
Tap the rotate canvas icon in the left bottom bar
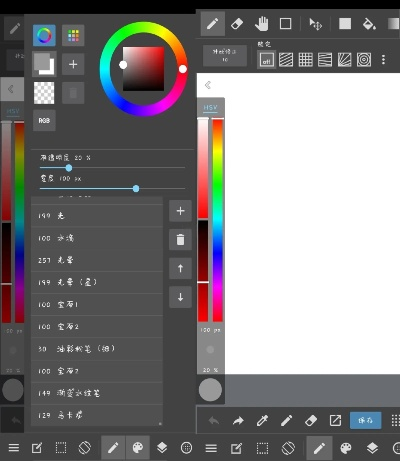click(x=85, y=448)
